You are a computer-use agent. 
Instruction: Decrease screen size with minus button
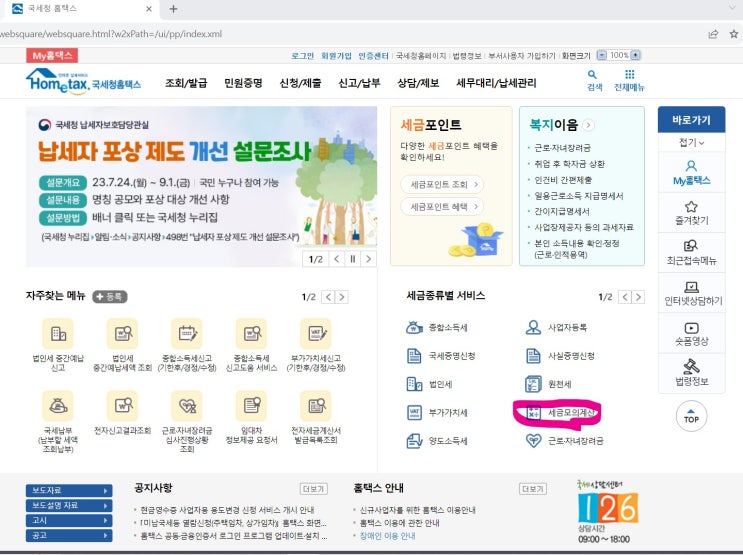pyautogui.click(x=602, y=55)
